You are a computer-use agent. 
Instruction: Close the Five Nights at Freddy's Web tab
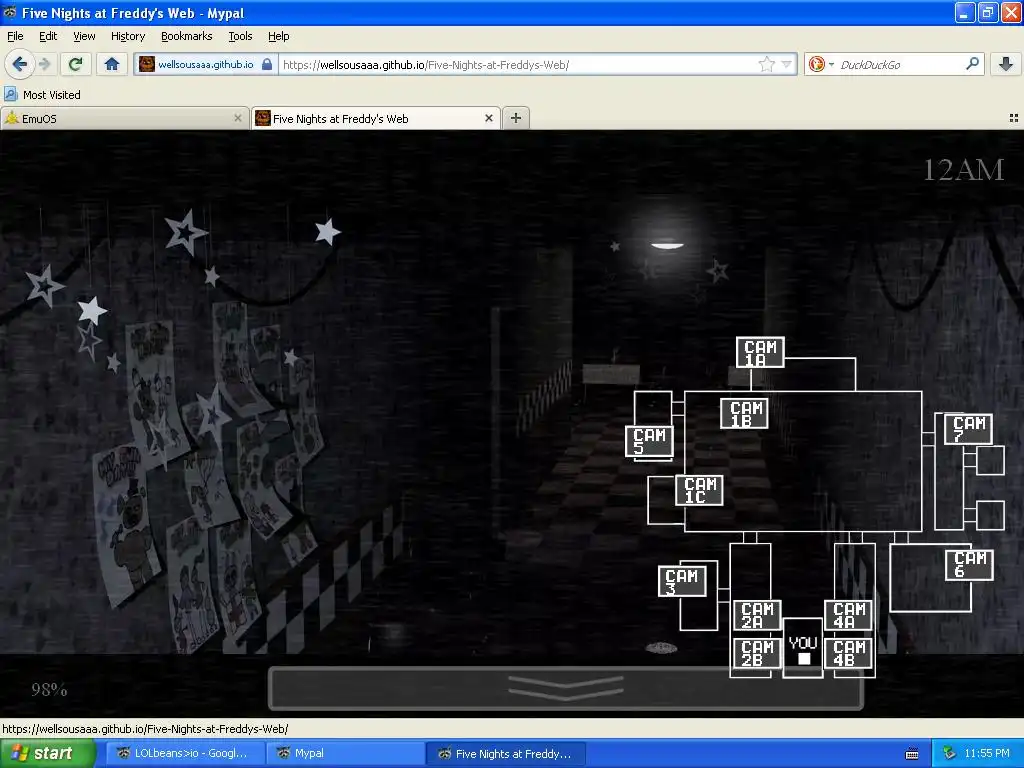pos(488,118)
